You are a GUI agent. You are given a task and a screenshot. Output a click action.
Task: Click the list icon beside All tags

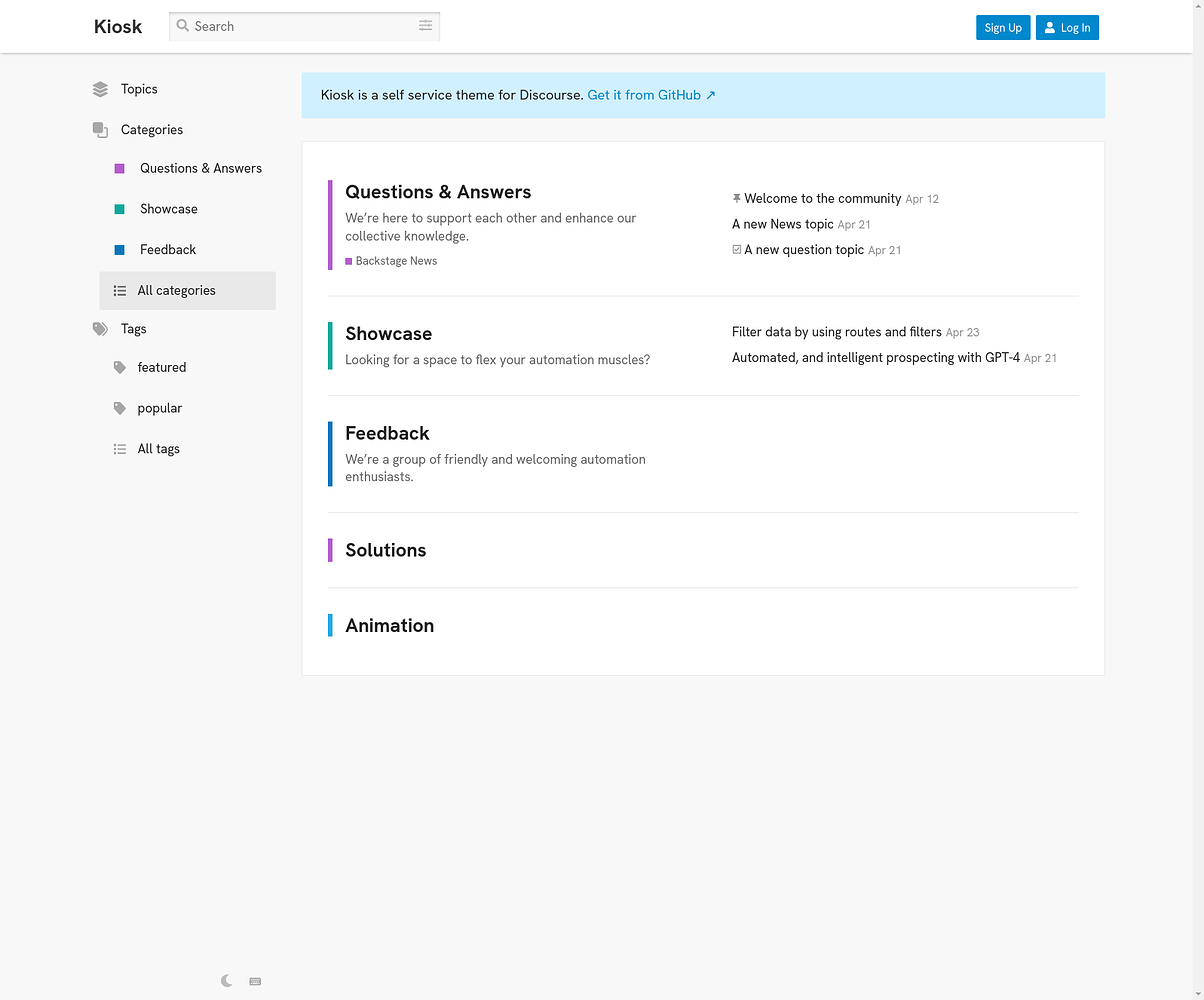pos(120,449)
